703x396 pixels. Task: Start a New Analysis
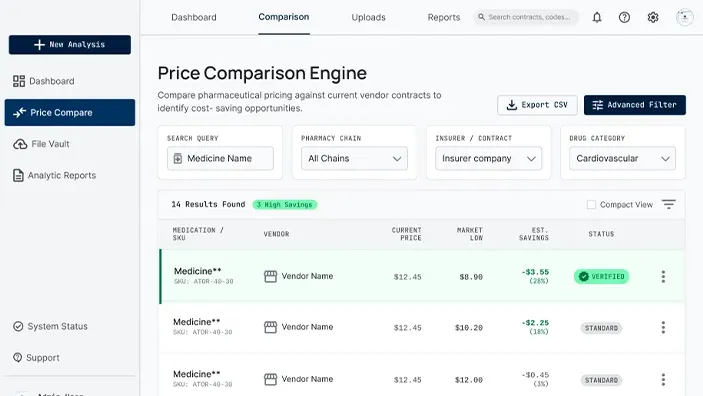pyautogui.click(x=70, y=45)
